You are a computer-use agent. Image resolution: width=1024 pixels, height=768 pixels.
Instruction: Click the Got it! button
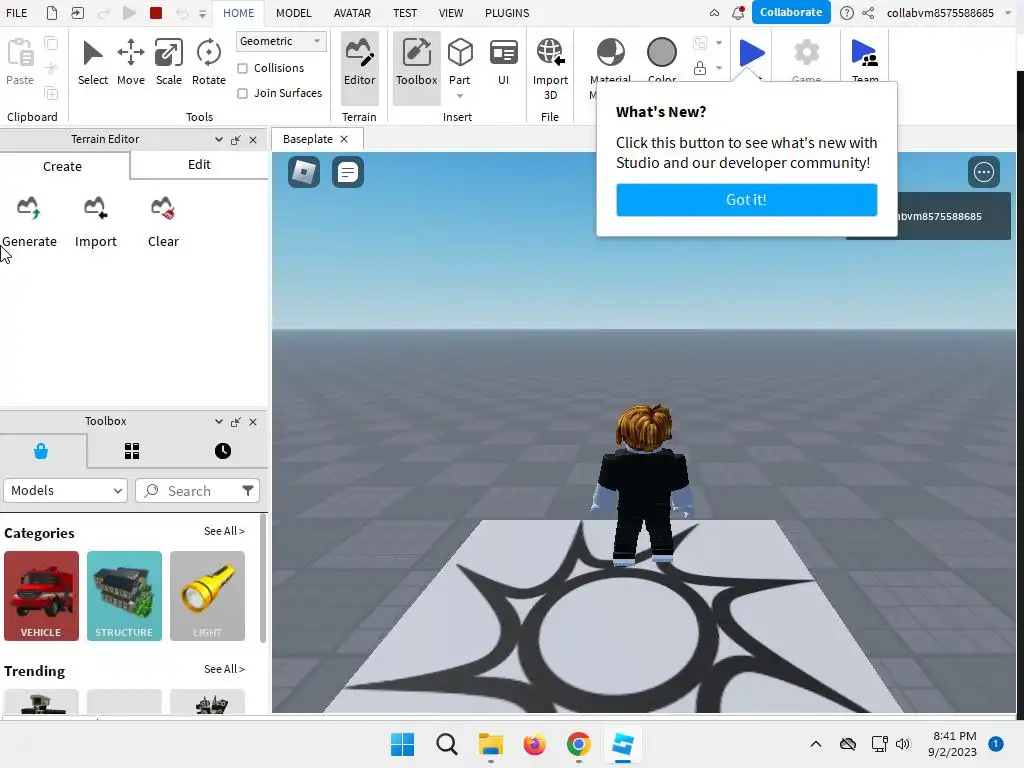point(746,200)
